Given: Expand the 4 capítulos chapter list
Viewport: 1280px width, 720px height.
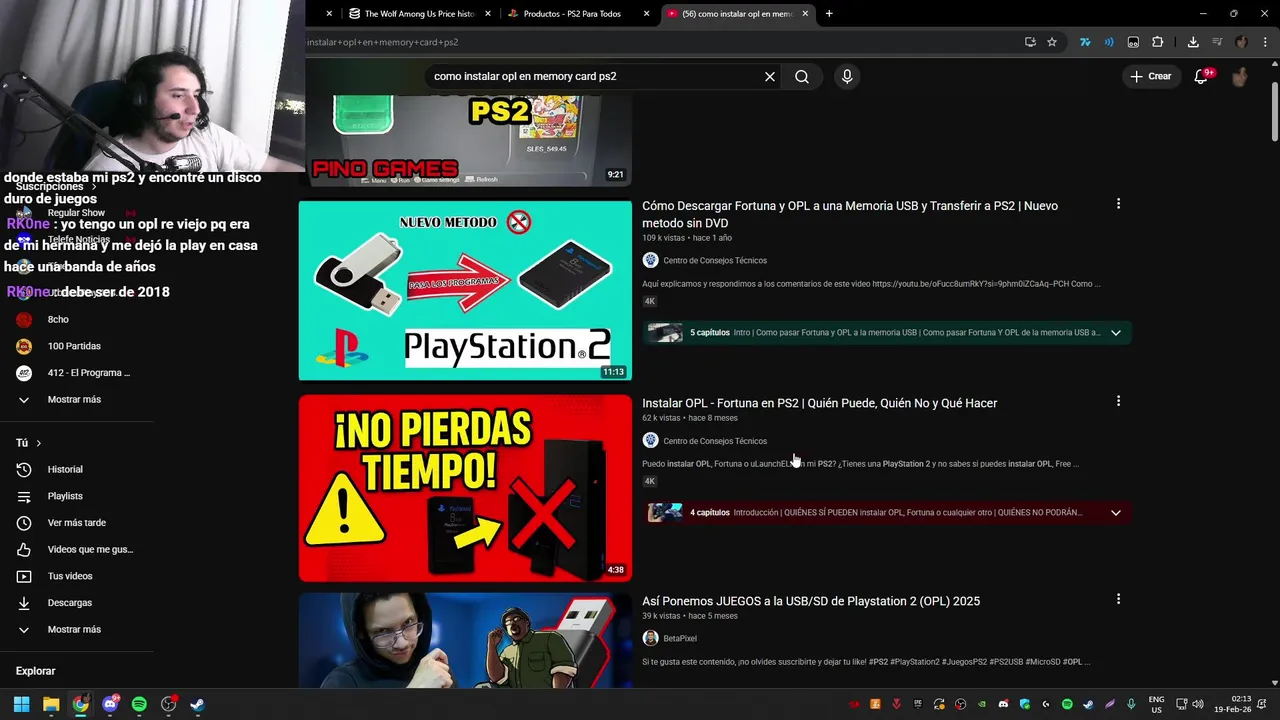Looking at the screenshot, I should [x=1116, y=513].
